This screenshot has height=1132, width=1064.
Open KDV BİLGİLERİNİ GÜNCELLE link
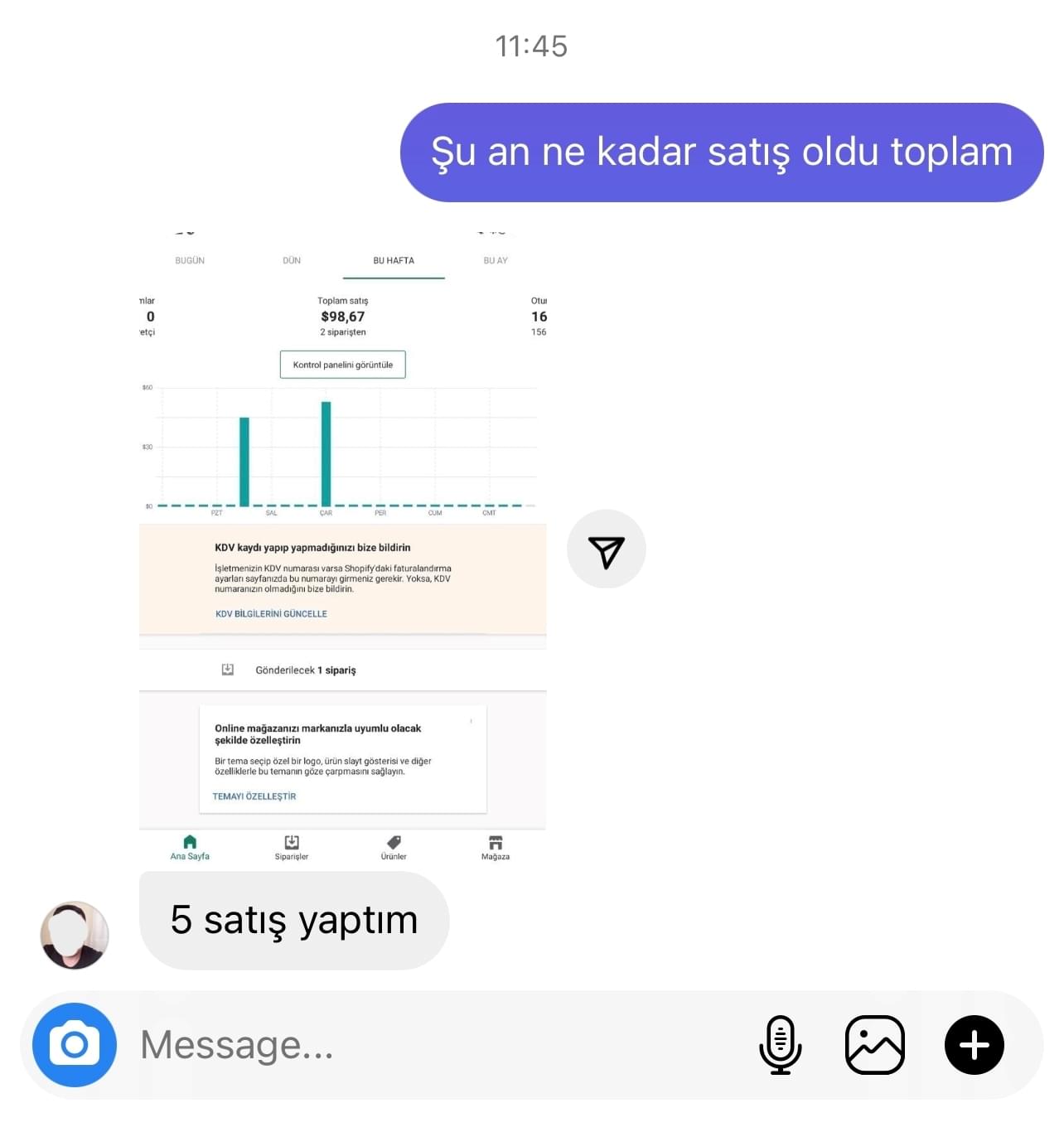click(x=271, y=614)
